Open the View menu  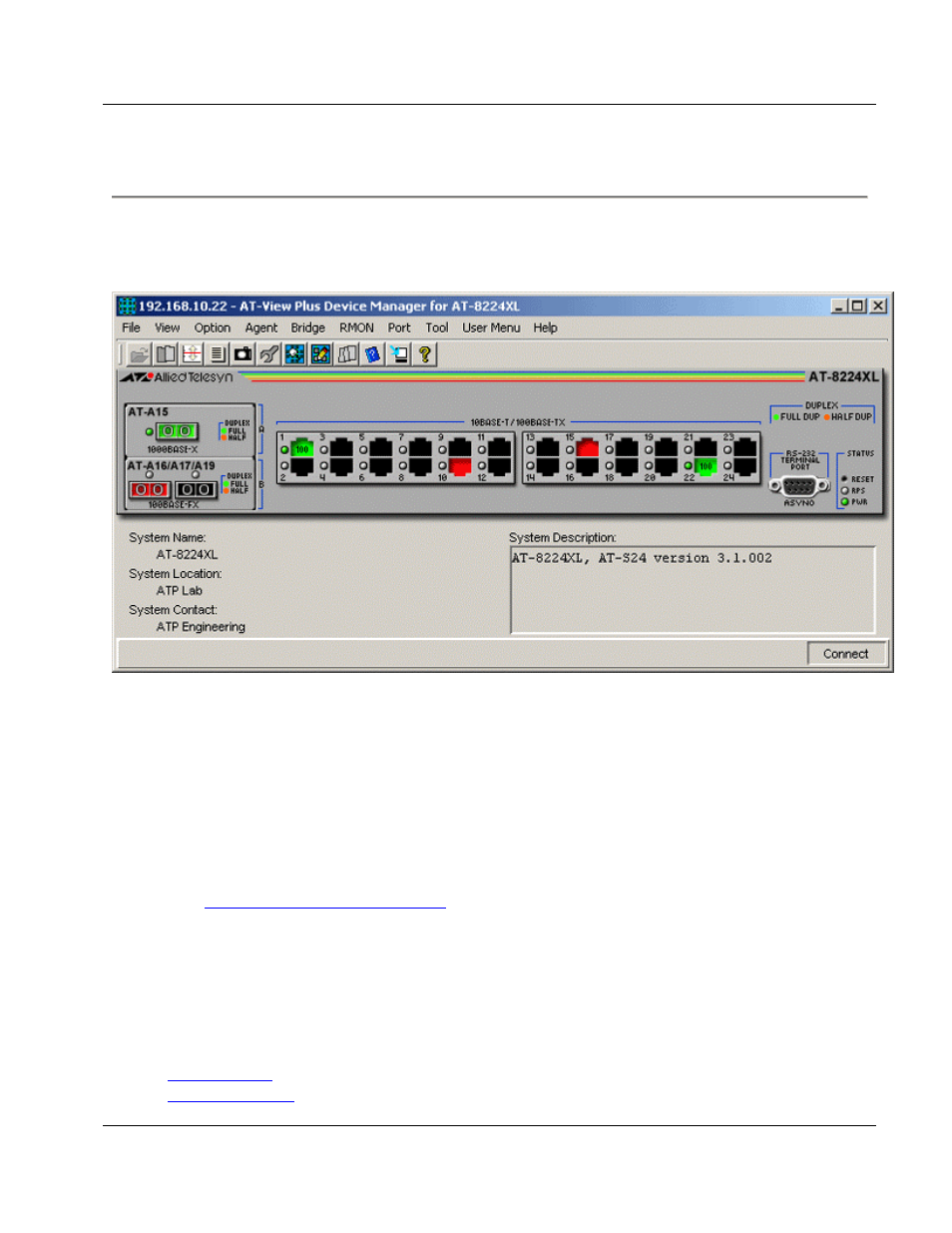[x=167, y=327]
